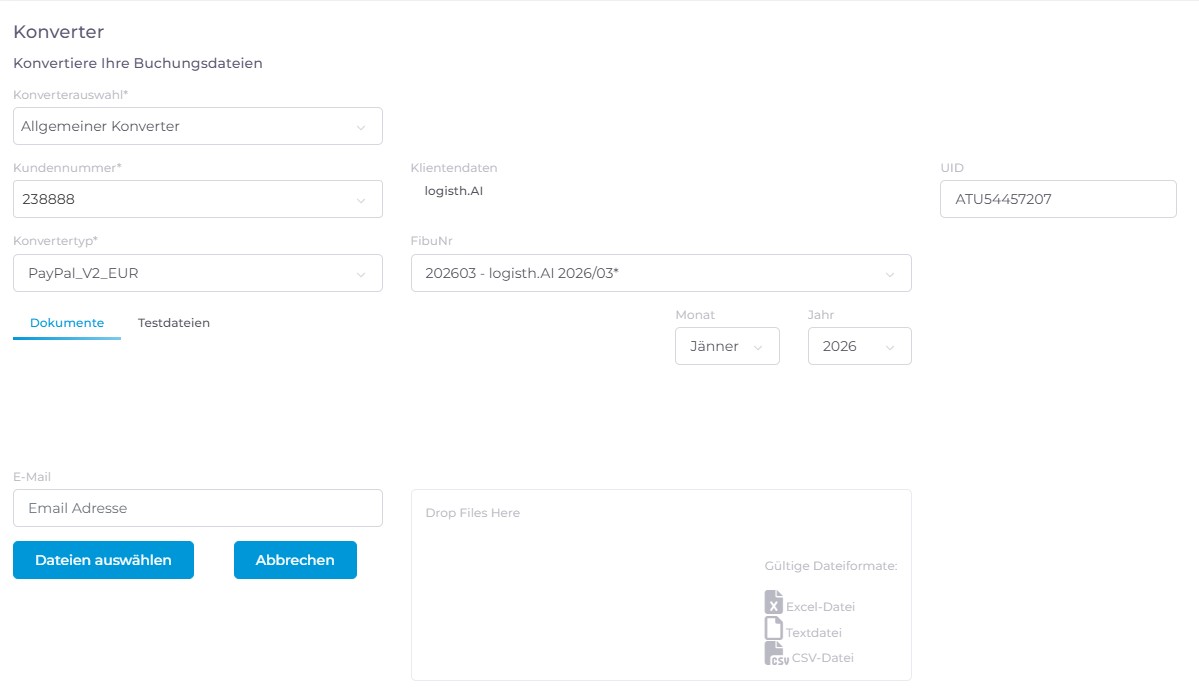Click into the UID text field
1199x694 pixels.
[1058, 199]
